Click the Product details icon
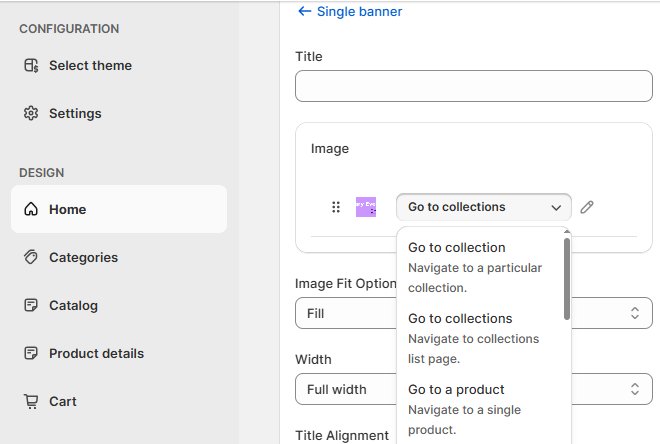This screenshot has height=444, width=660. [x=31, y=353]
